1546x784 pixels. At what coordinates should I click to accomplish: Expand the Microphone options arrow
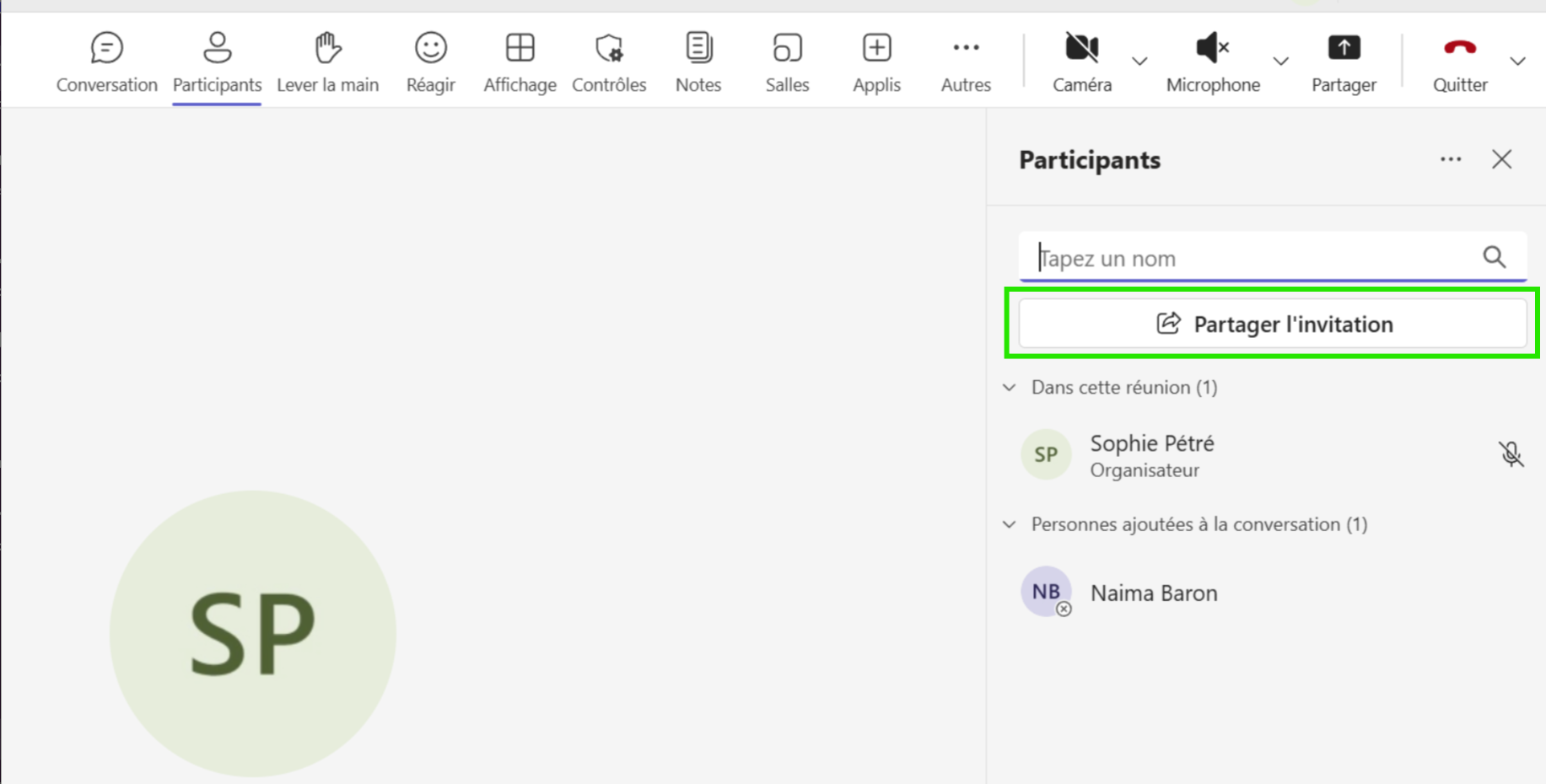coord(1280,62)
